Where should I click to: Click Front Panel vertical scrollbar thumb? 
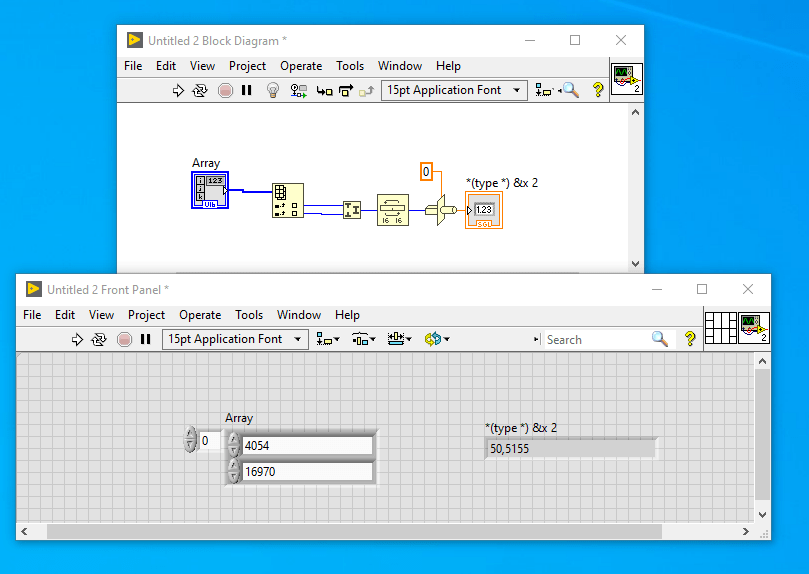pyautogui.click(x=762, y=435)
